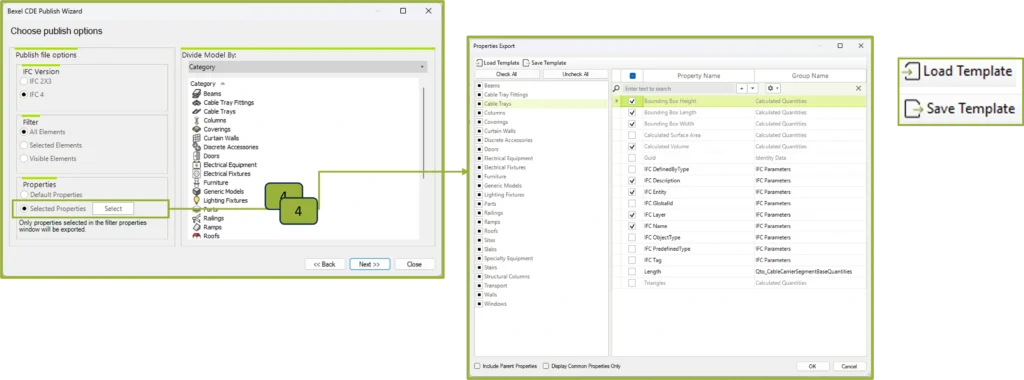Click the Ramps category icon in wizard list

click(197, 227)
